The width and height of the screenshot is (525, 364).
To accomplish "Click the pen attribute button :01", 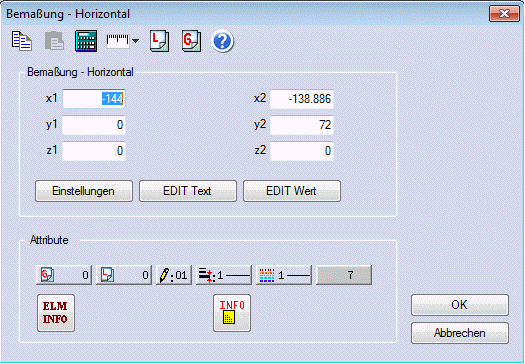I will point(174,275).
